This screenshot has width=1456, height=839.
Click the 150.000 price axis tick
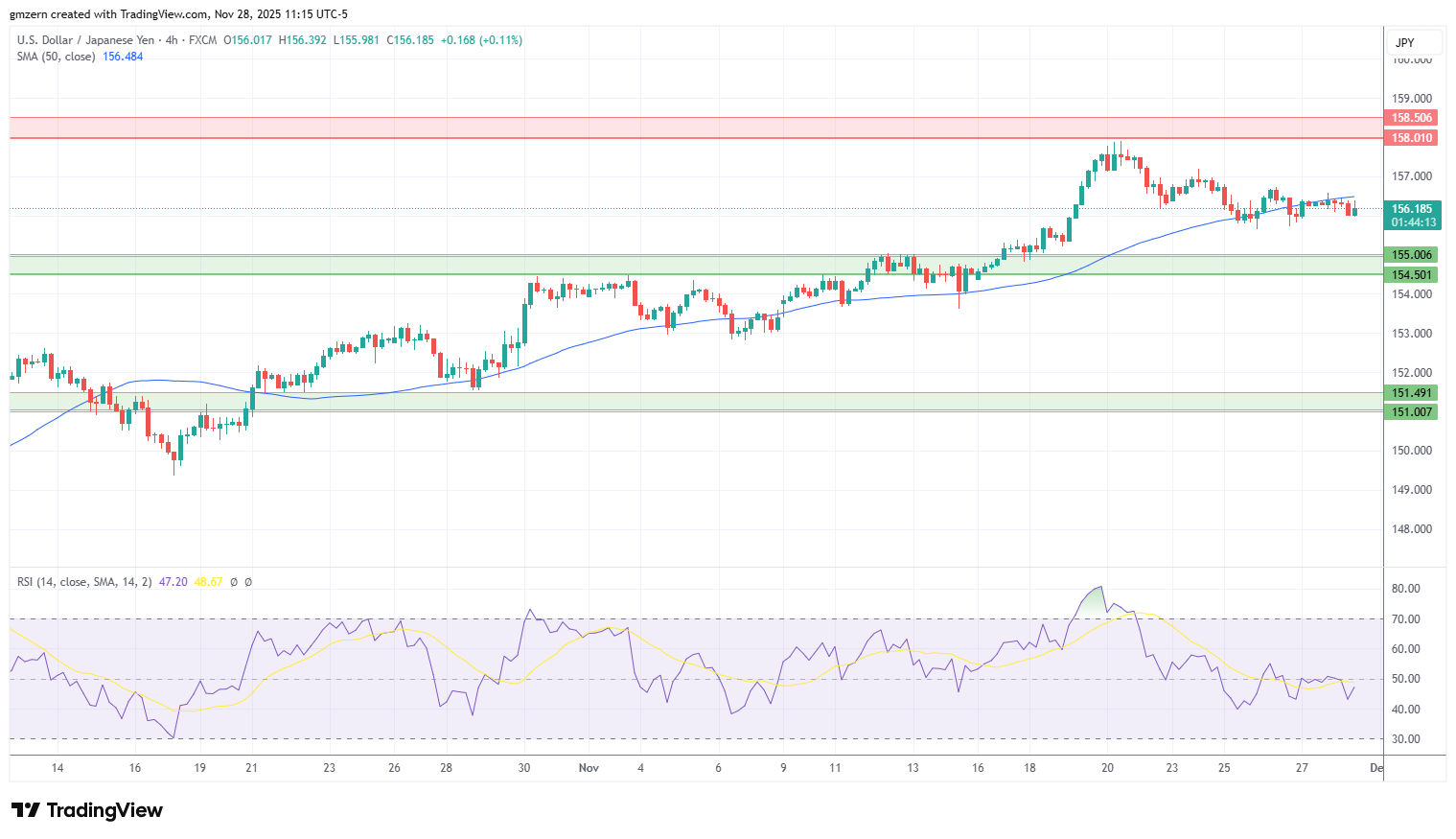[x=1412, y=451]
